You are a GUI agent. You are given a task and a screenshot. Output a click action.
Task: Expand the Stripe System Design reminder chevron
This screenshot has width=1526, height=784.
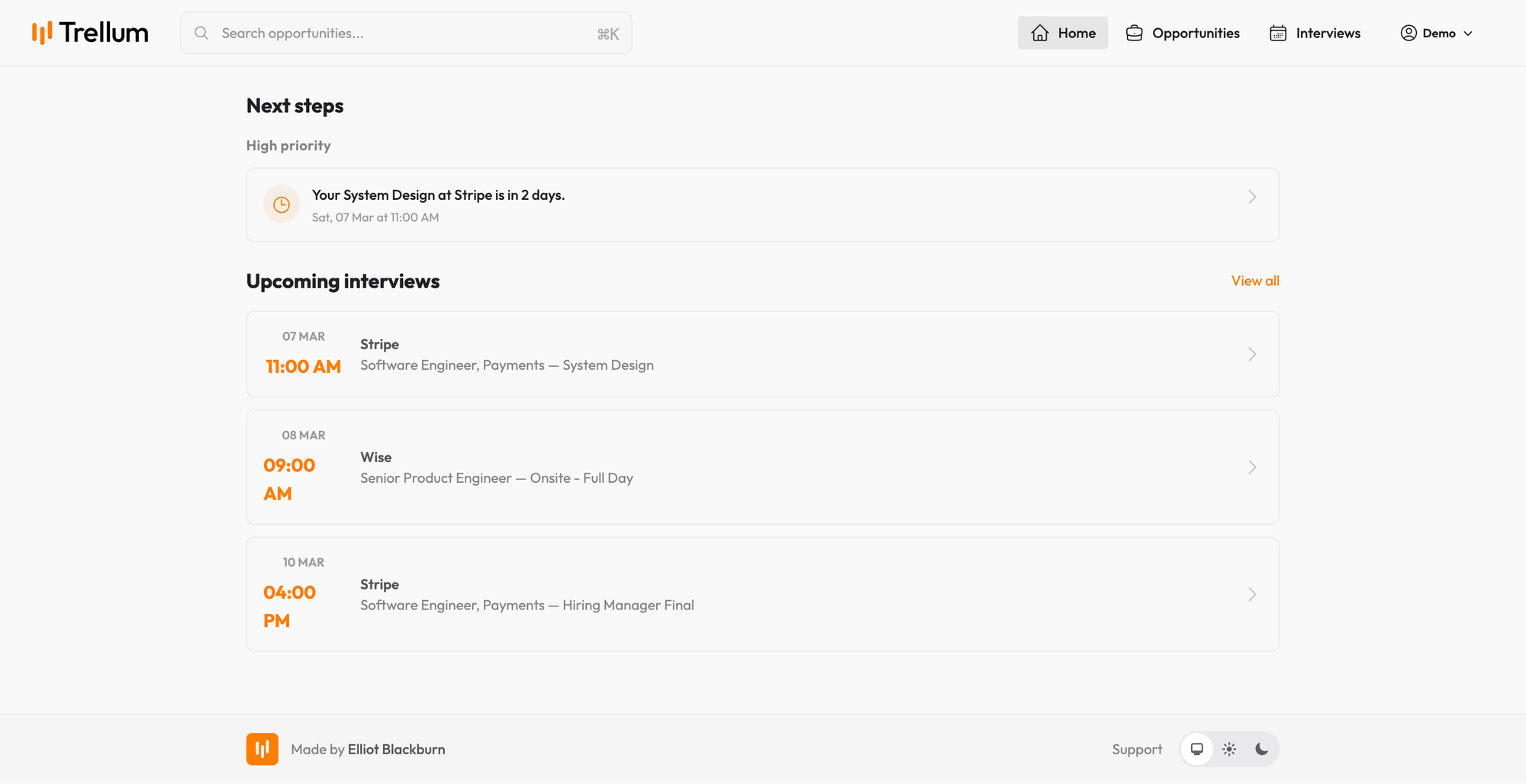click(1252, 197)
